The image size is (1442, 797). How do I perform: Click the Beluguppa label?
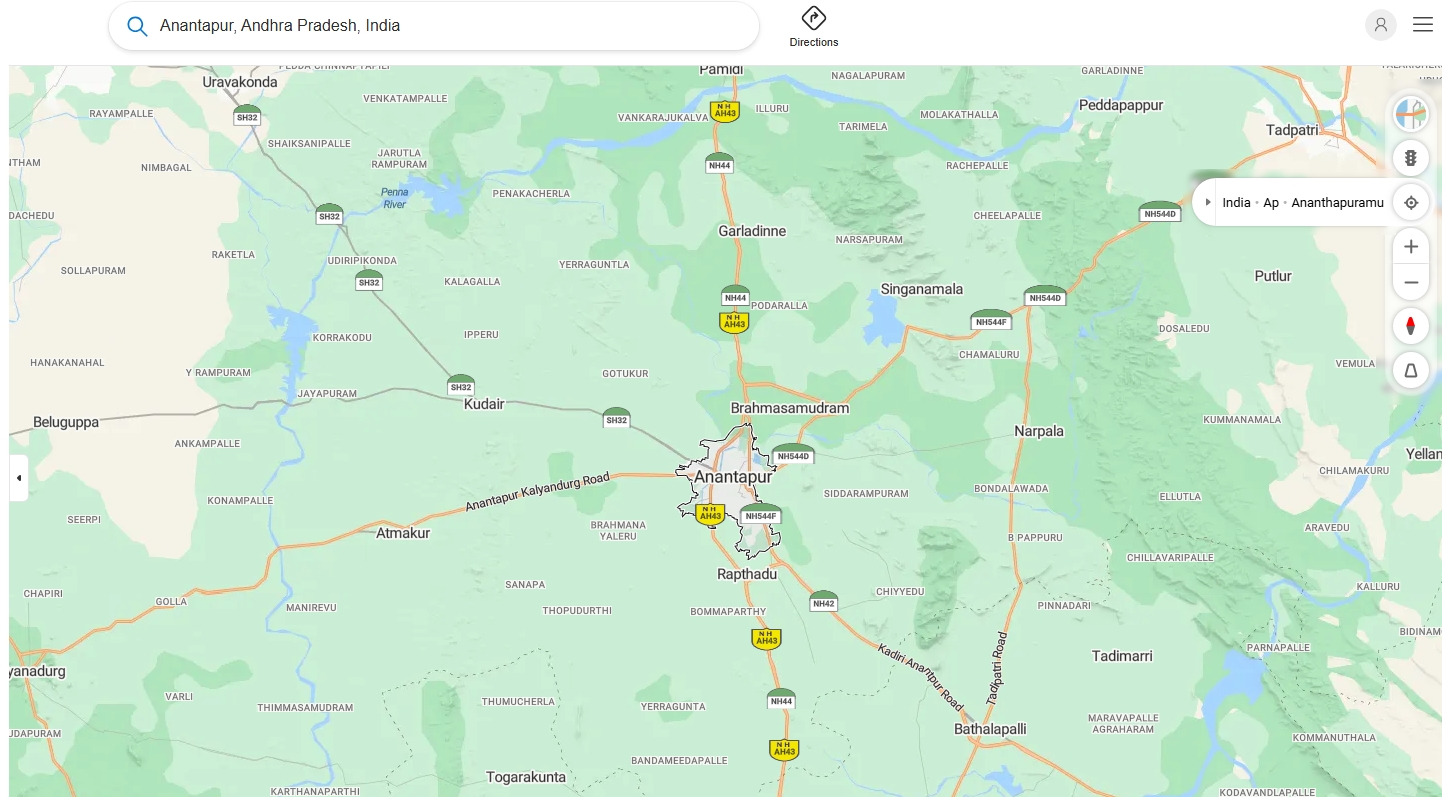[66, 422]
